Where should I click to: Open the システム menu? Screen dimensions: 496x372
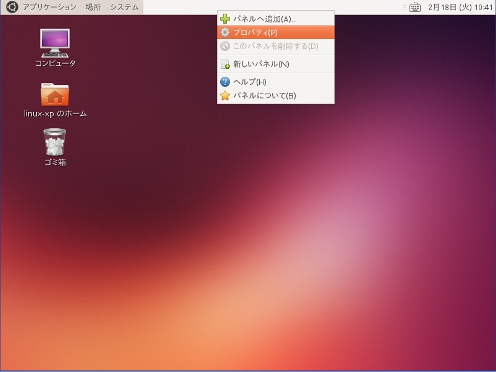pos(124,7)
